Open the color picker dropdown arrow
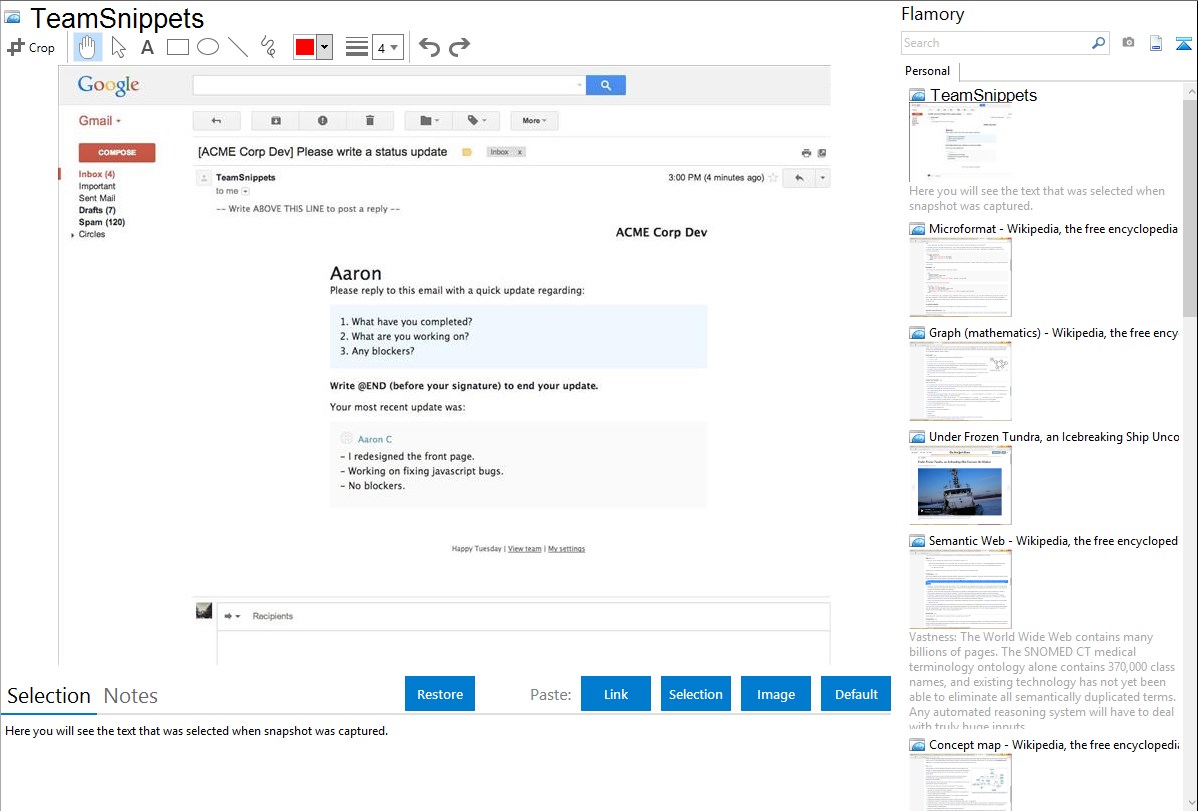 click(x=324, y=47)
